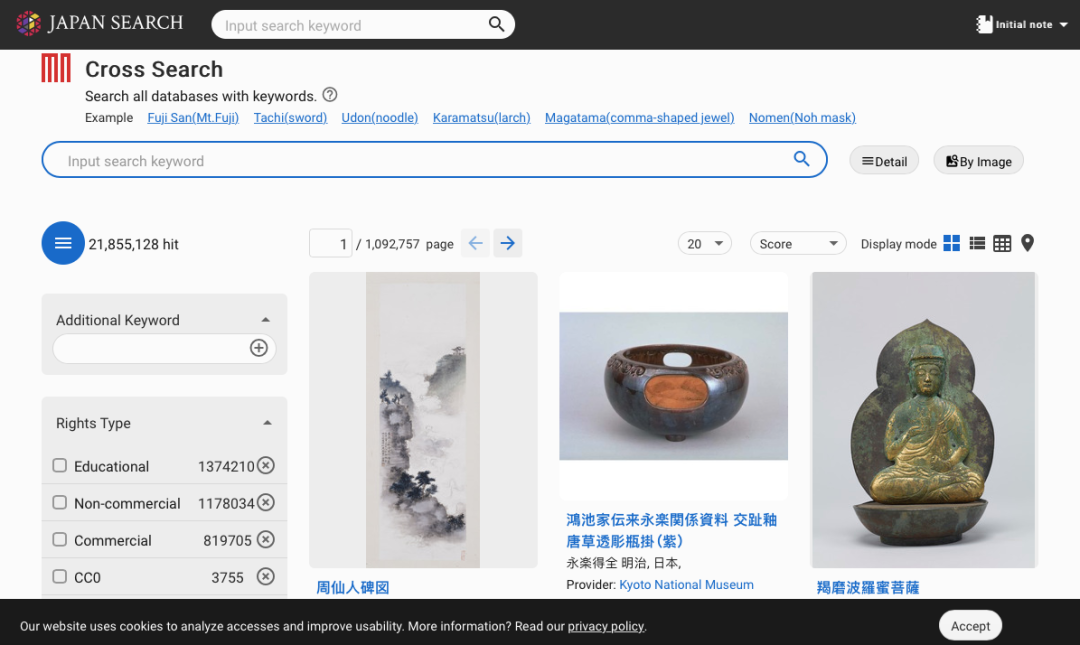Image resolution: width=1080 pixels, height=645 pixels.
Task: Go to next results page arrow
Action: click(x=508, y=243)
